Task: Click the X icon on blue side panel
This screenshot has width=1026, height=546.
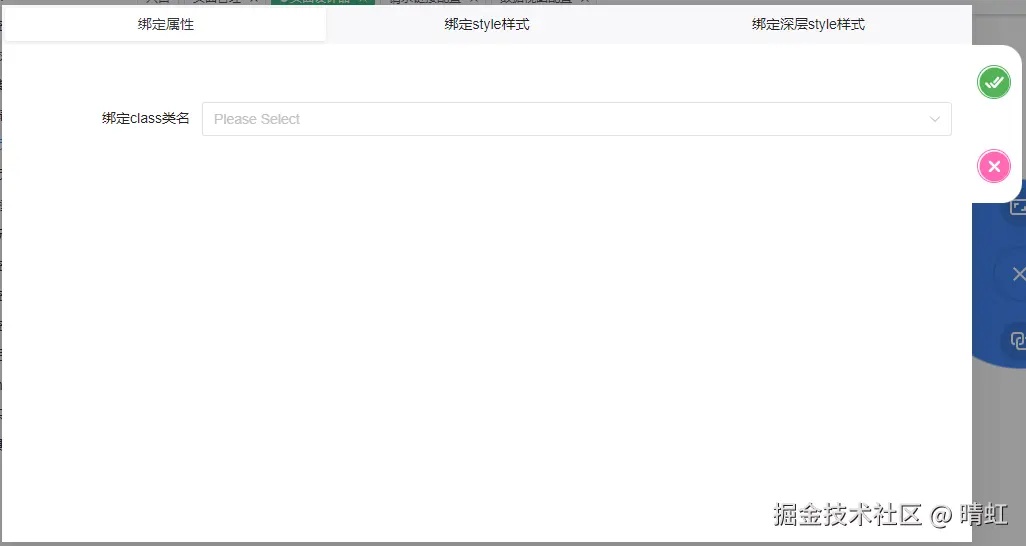Action: [1018, 274]
